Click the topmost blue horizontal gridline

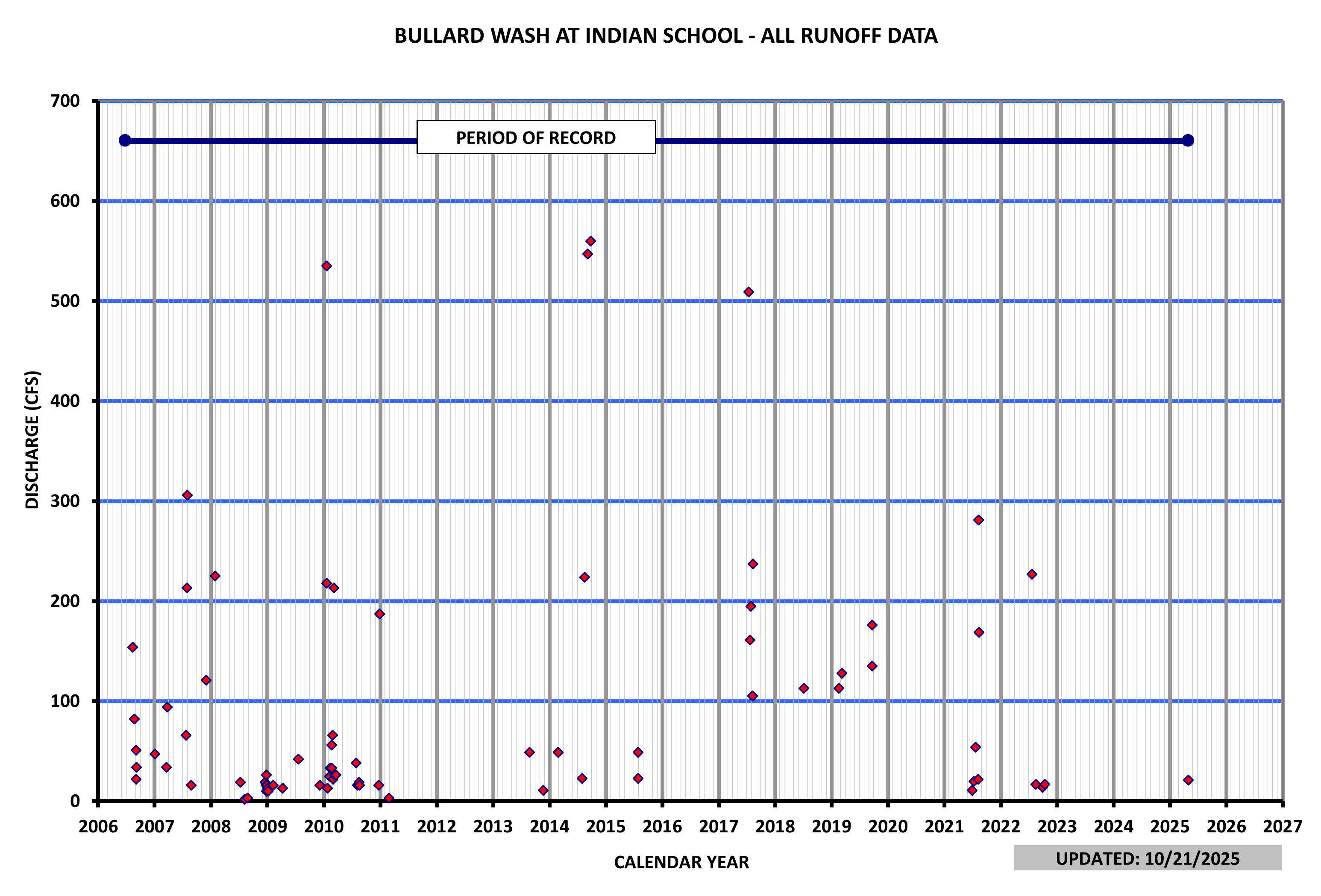682,201
